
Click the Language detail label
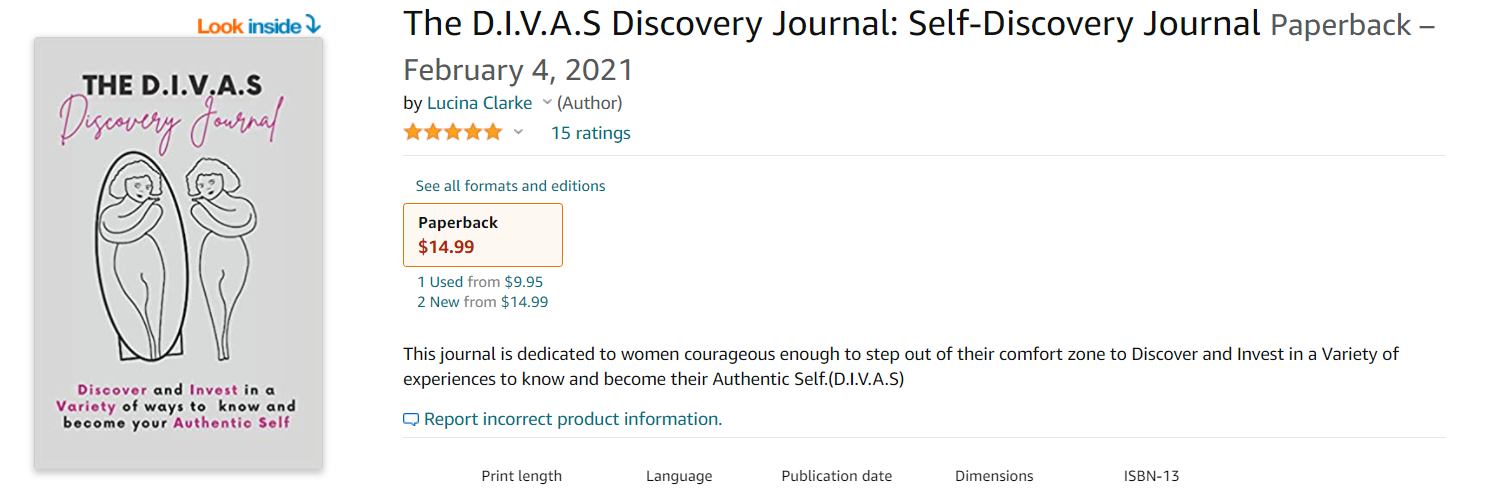tap(679, 476)
